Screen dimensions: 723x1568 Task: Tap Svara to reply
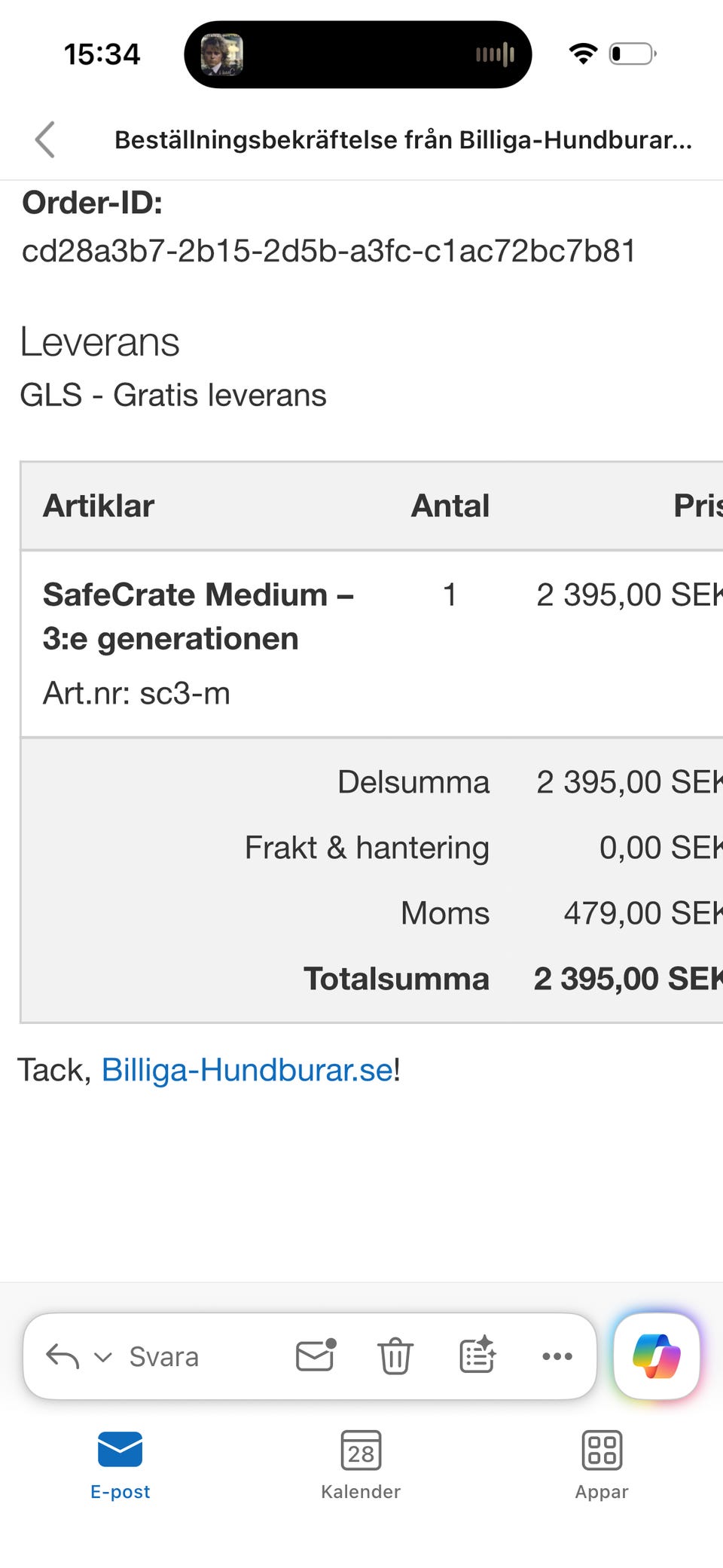click(x=164, y=1356)
